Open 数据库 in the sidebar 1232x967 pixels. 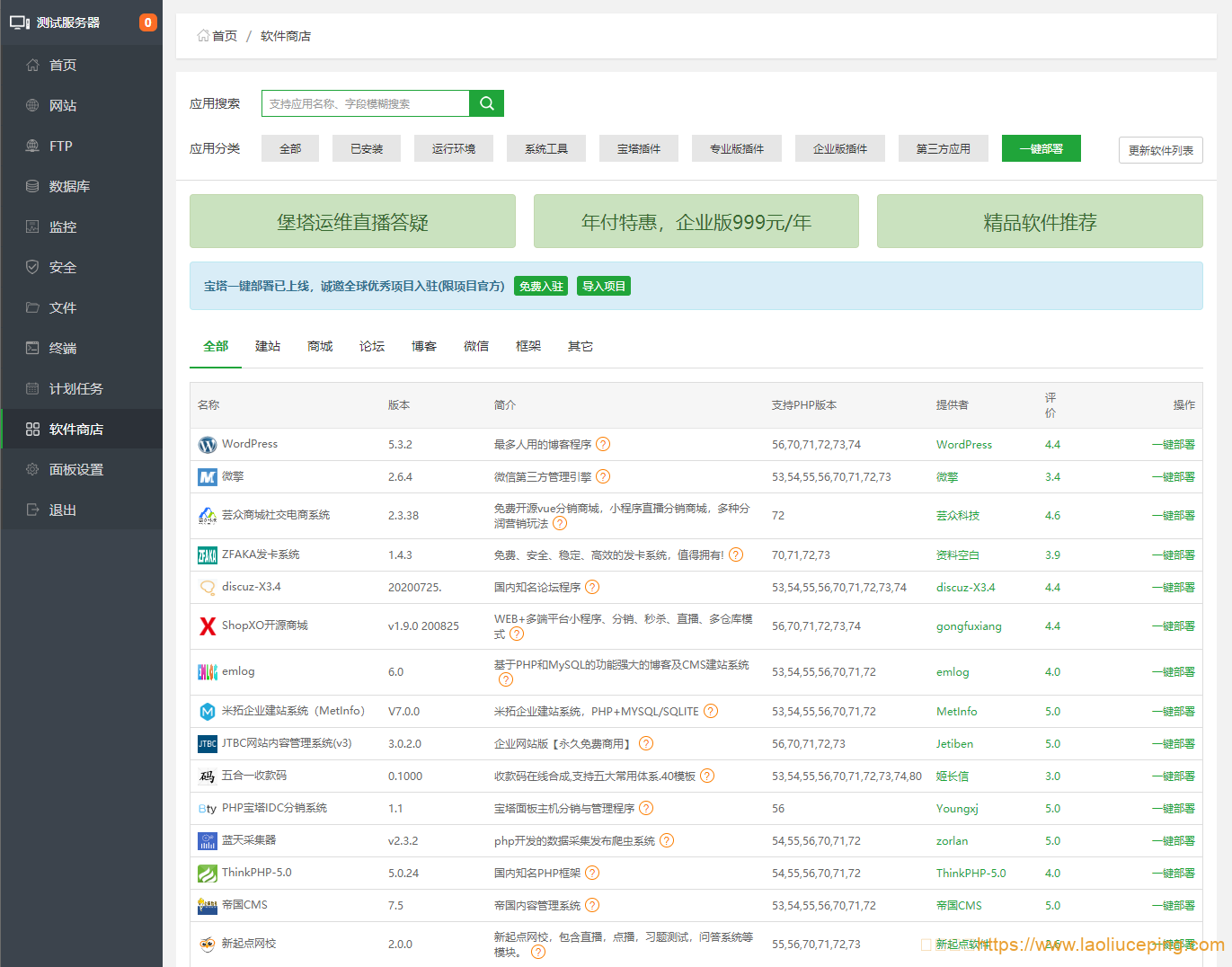tap(82, 186)
